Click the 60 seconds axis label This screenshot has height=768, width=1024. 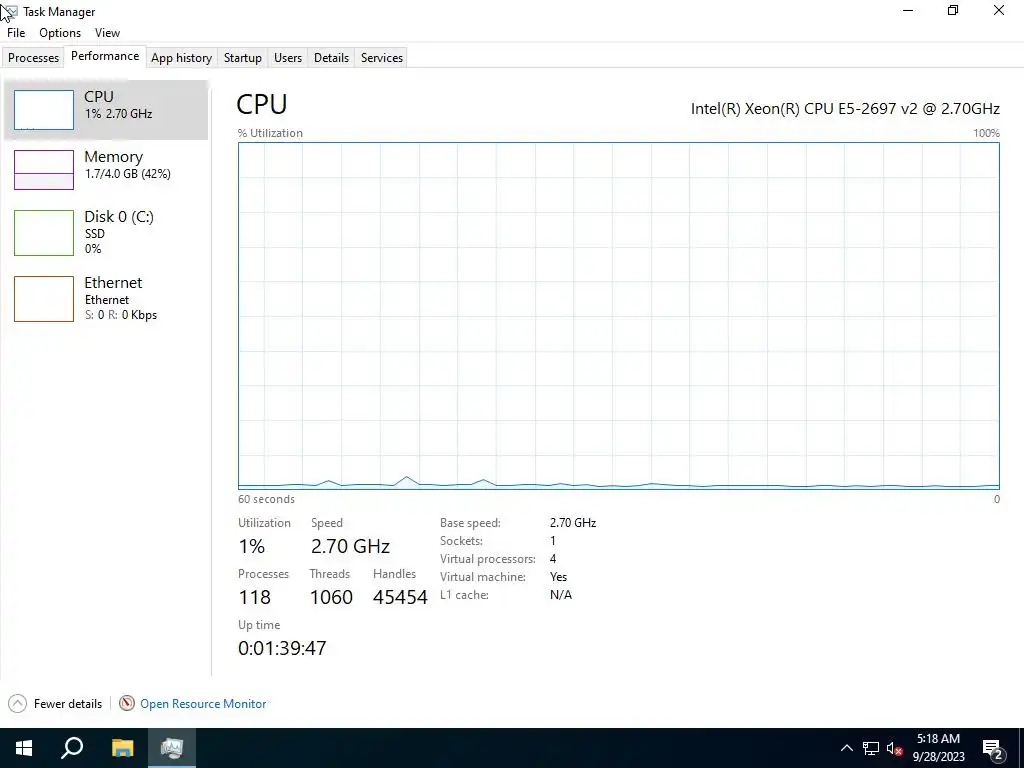pos(266,499)
